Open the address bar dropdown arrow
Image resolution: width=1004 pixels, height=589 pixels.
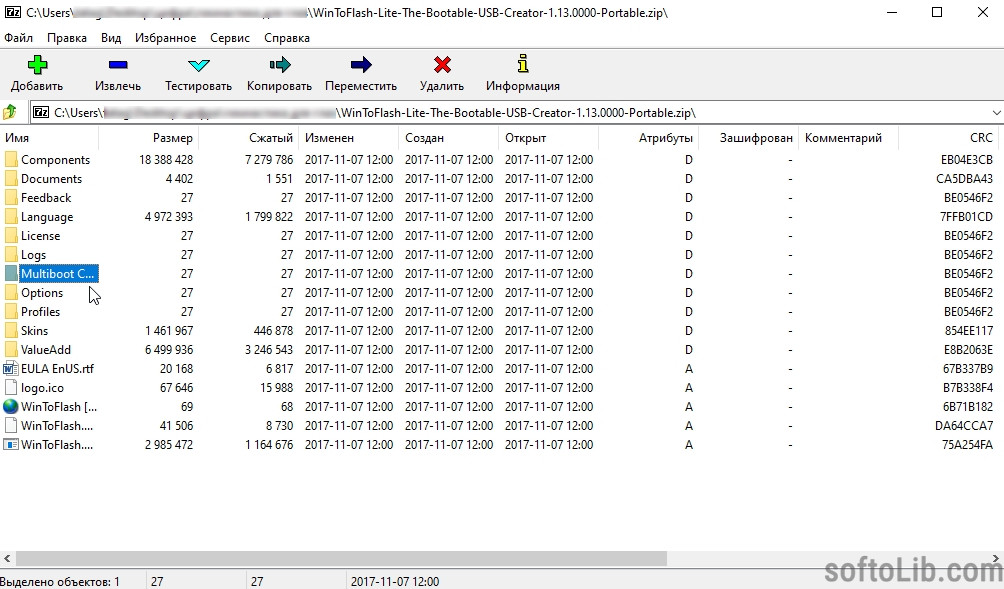point(996,113)
